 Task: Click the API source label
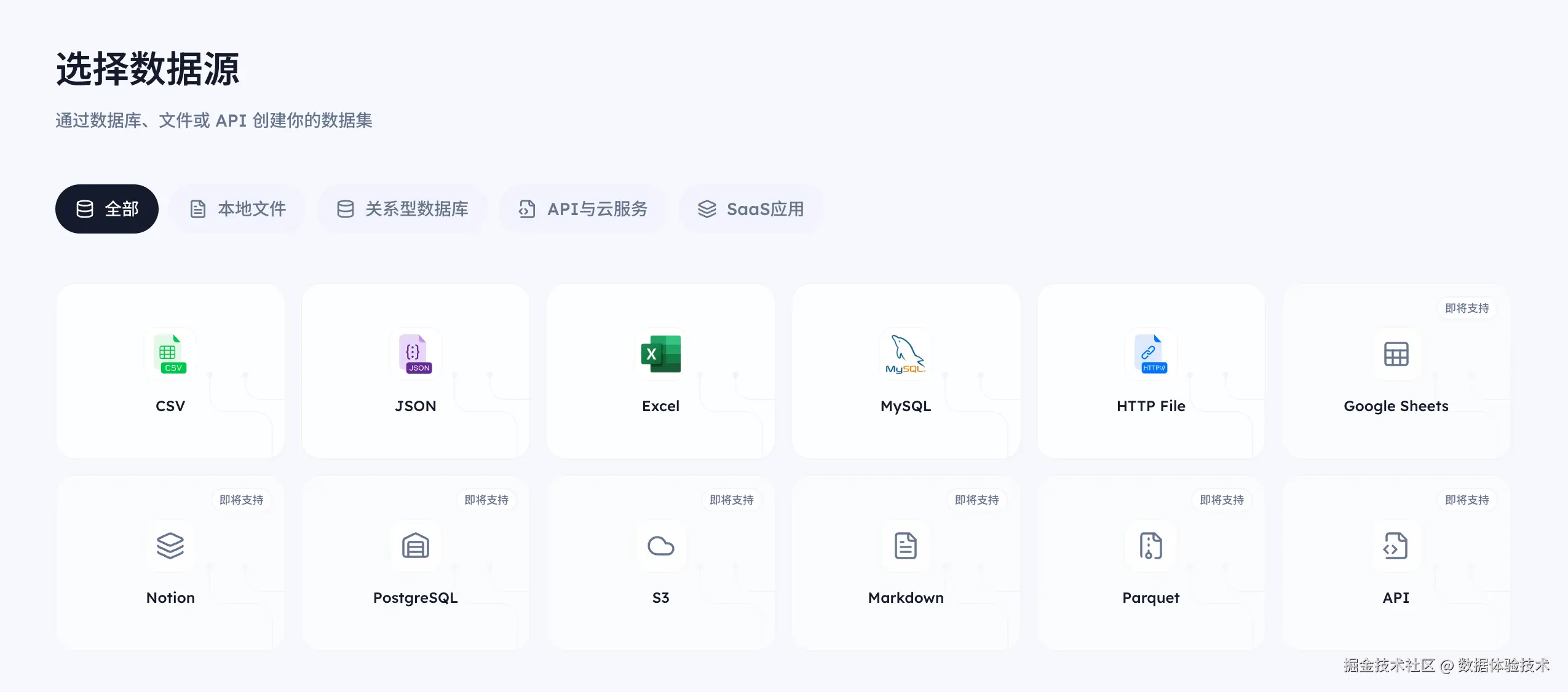(1396, 598)
